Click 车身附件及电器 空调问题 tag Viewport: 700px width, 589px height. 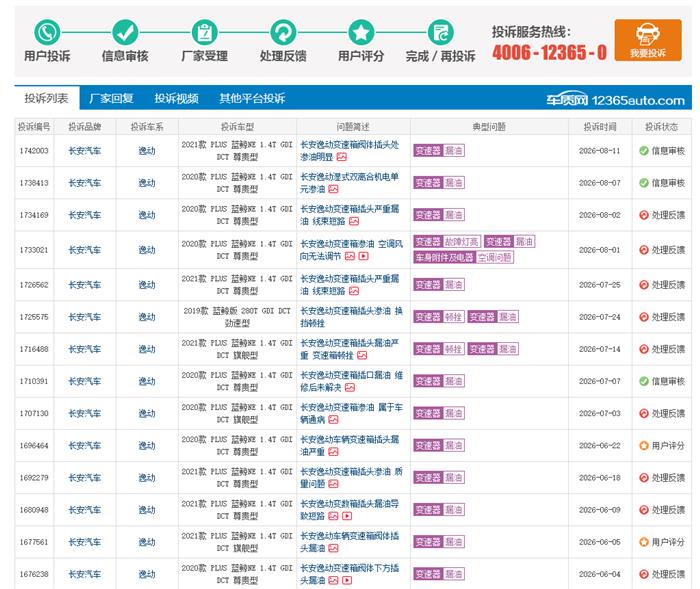pyautogui.click(x=463, y=257)
